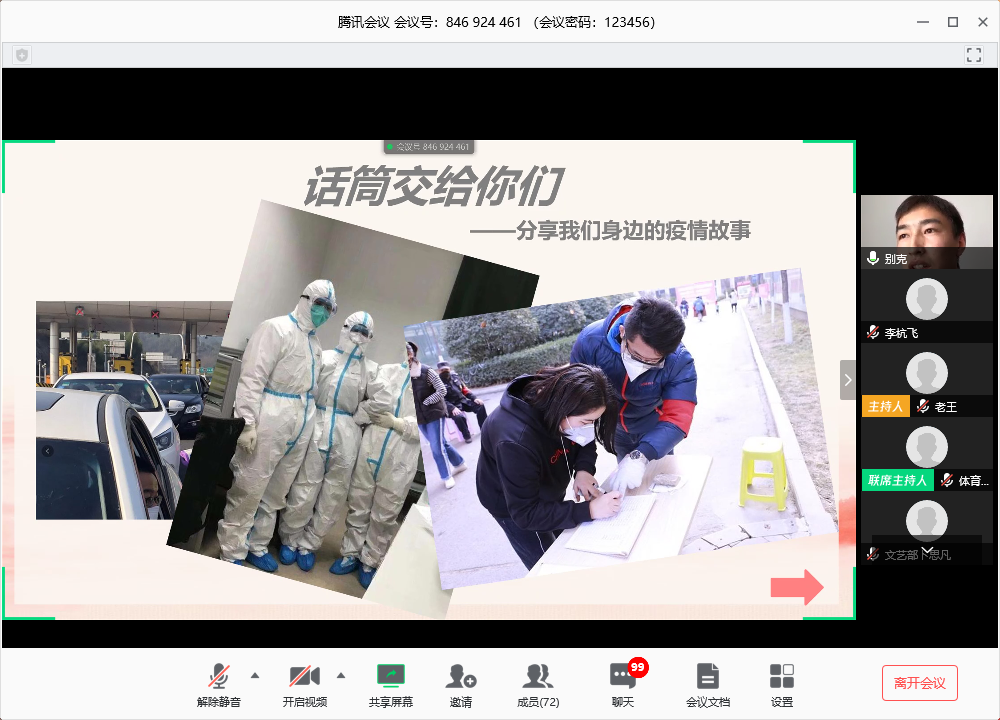The image size is (1000, 720).
Task: Click the 联席主持人 co-host label
Action: coord(897,480)
